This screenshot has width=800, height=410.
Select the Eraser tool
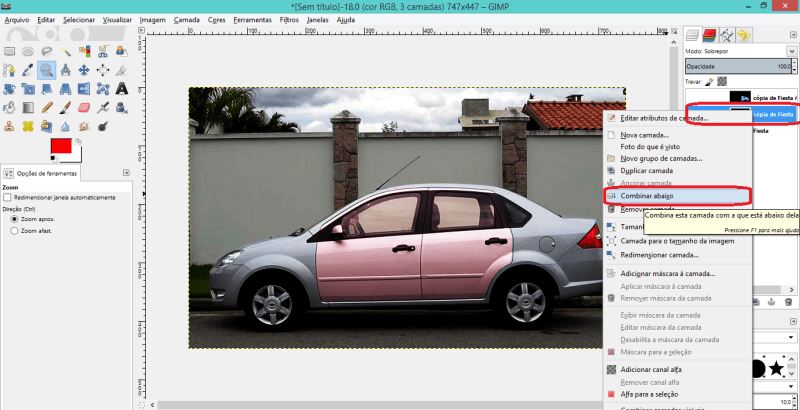[84, 107]
